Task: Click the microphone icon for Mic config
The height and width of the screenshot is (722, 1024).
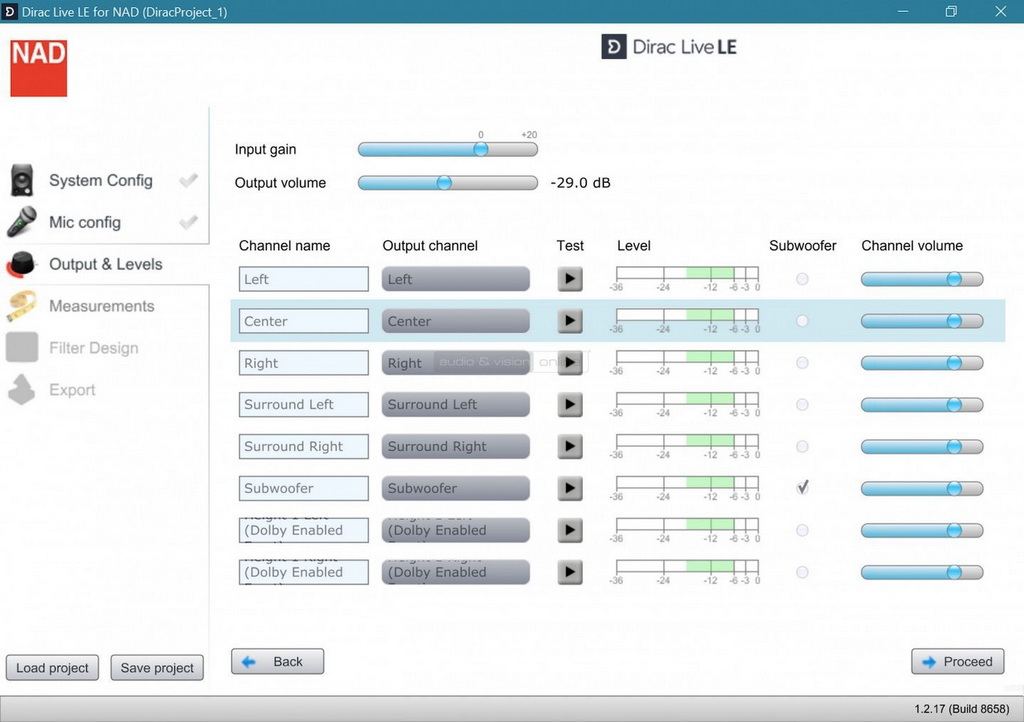Action: pyautogui.click(x=22, y=222)
